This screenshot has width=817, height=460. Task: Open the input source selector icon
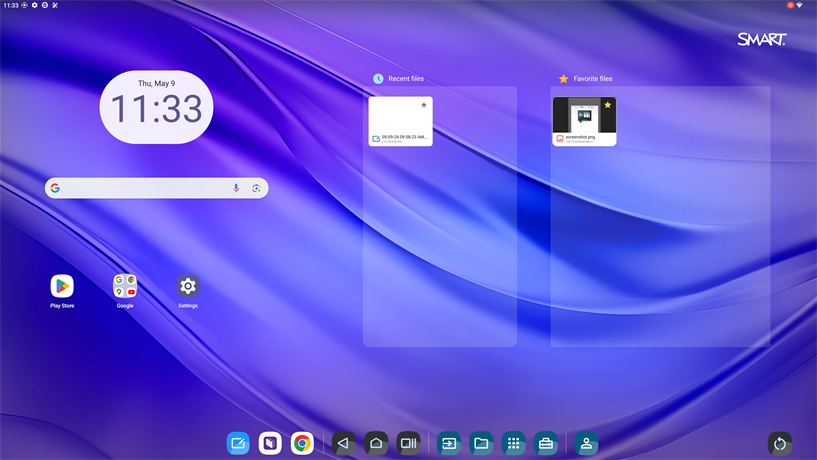tap(450, 443)
